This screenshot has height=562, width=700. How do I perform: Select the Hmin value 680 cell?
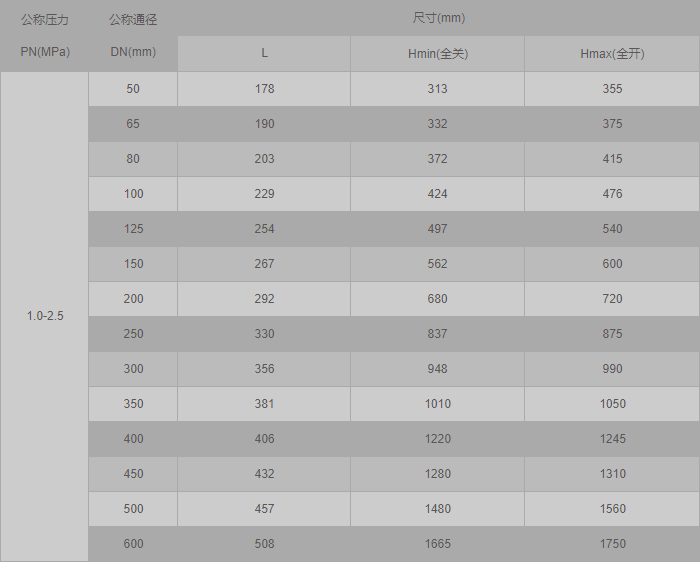coord(437,299)
